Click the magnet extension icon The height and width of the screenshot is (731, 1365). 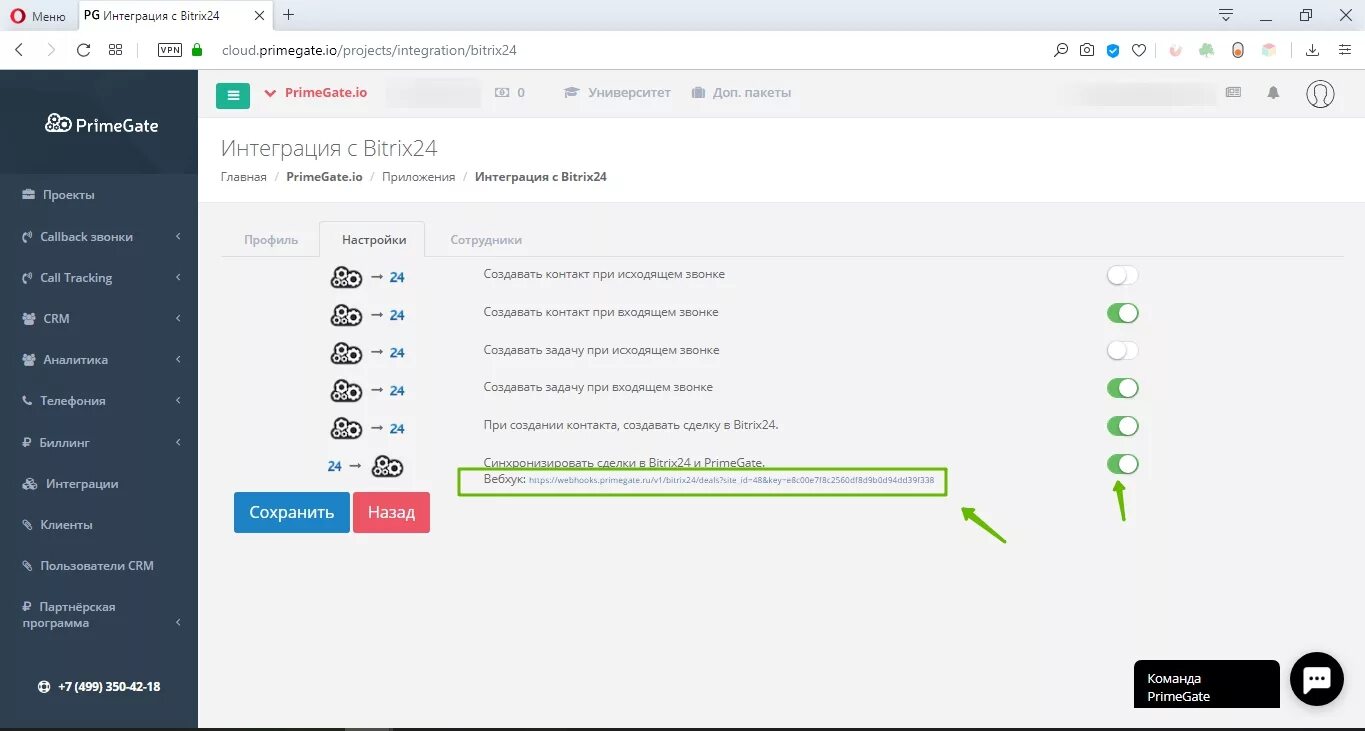(x=1176, y=50)
